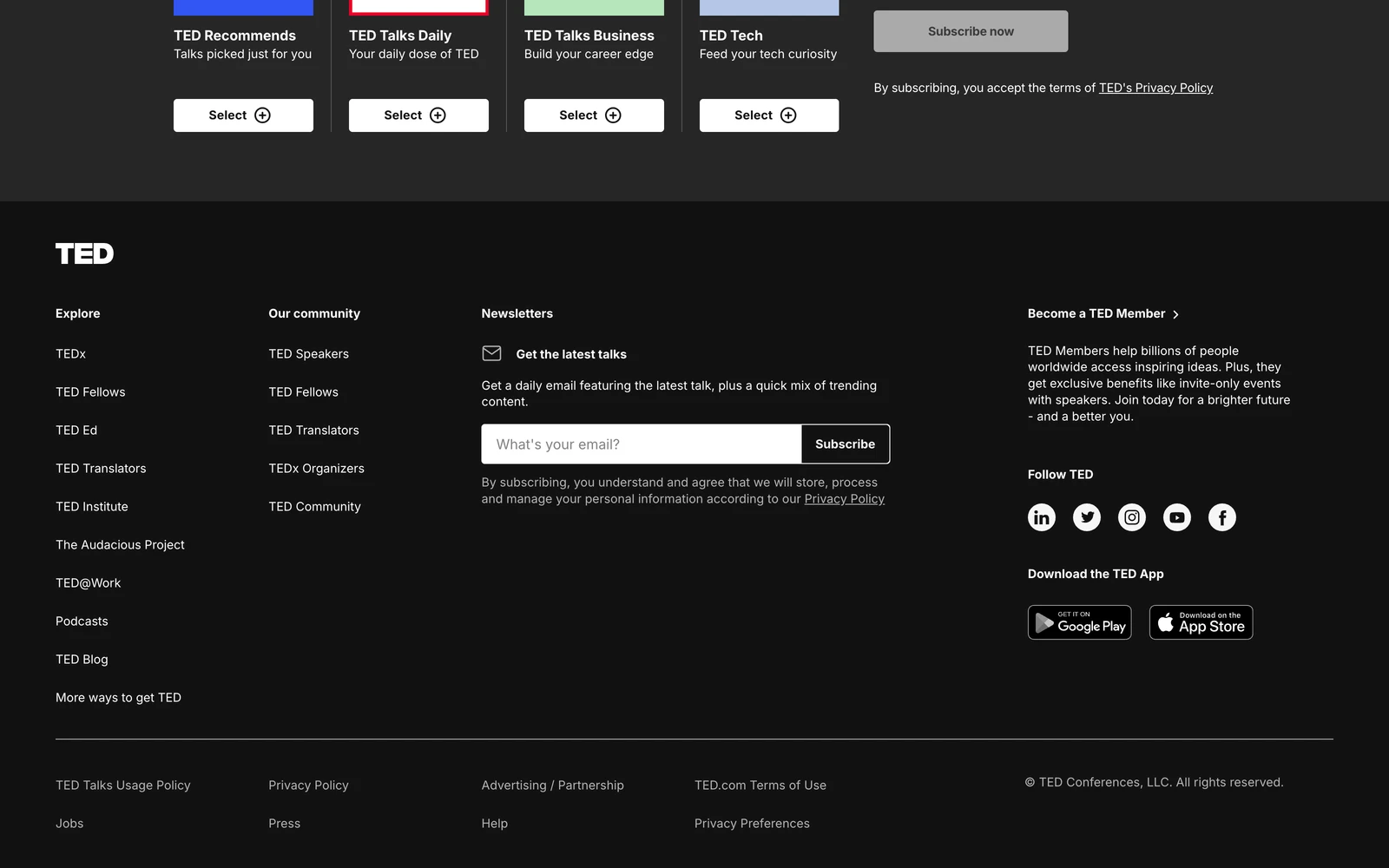
Task: Open Advertising / Partnership link
Action: tap(552, 786)
